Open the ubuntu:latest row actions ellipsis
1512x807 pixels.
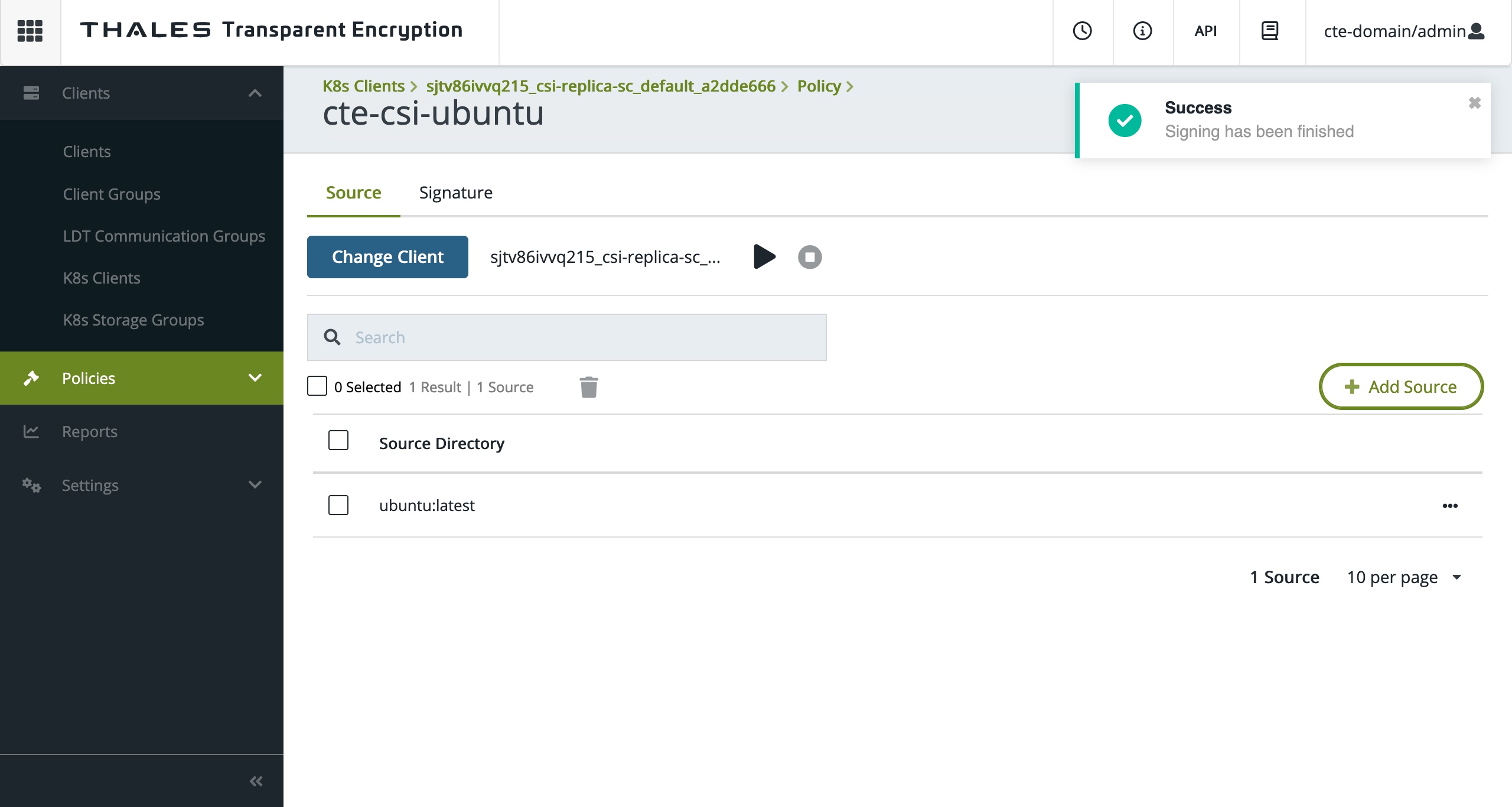pyautogui.click(x=1450, y=506)
